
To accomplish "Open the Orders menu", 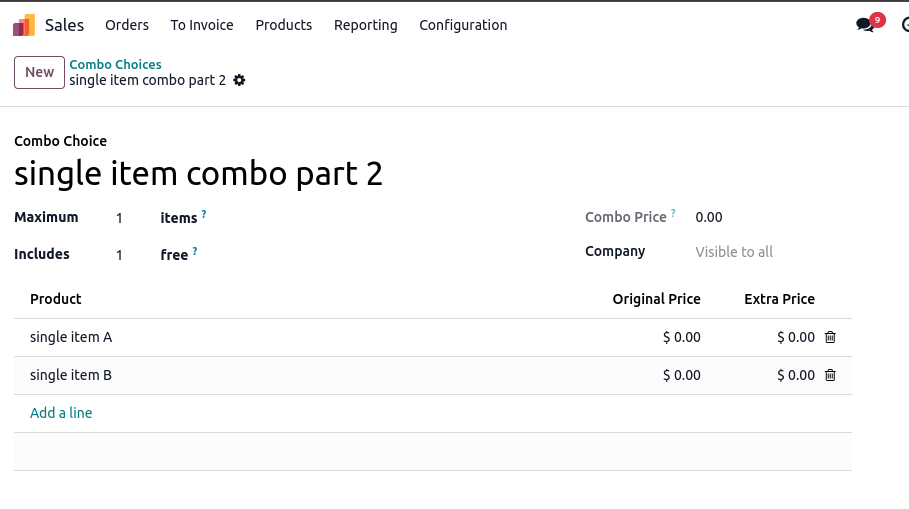I will pyautogui.click(x=127, y=25).
